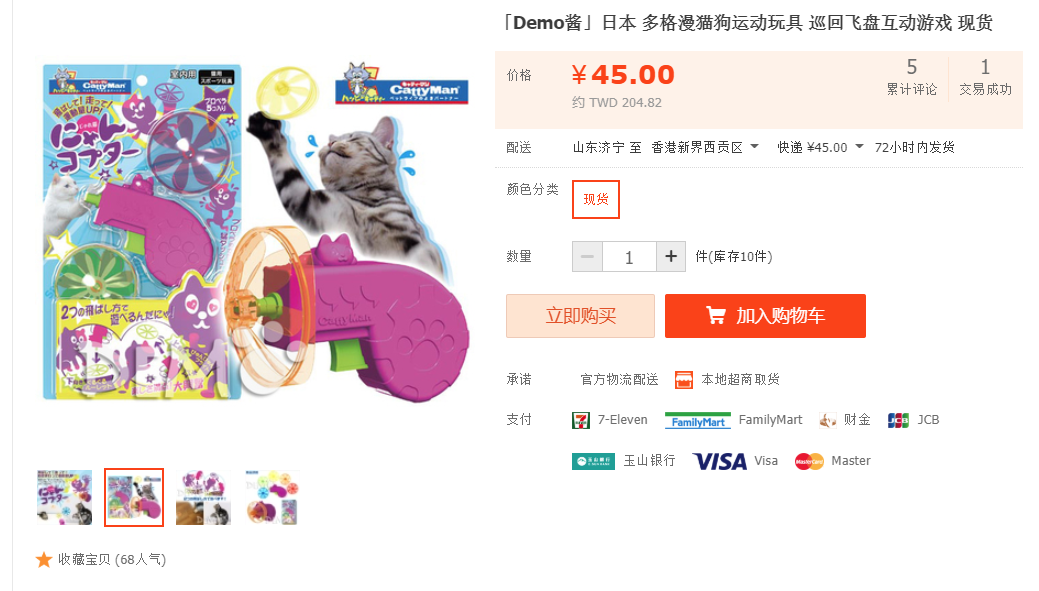Click the 本地超商取货 store icon
The height and width of the screenshot is (591, 1039).
[683, 380]
